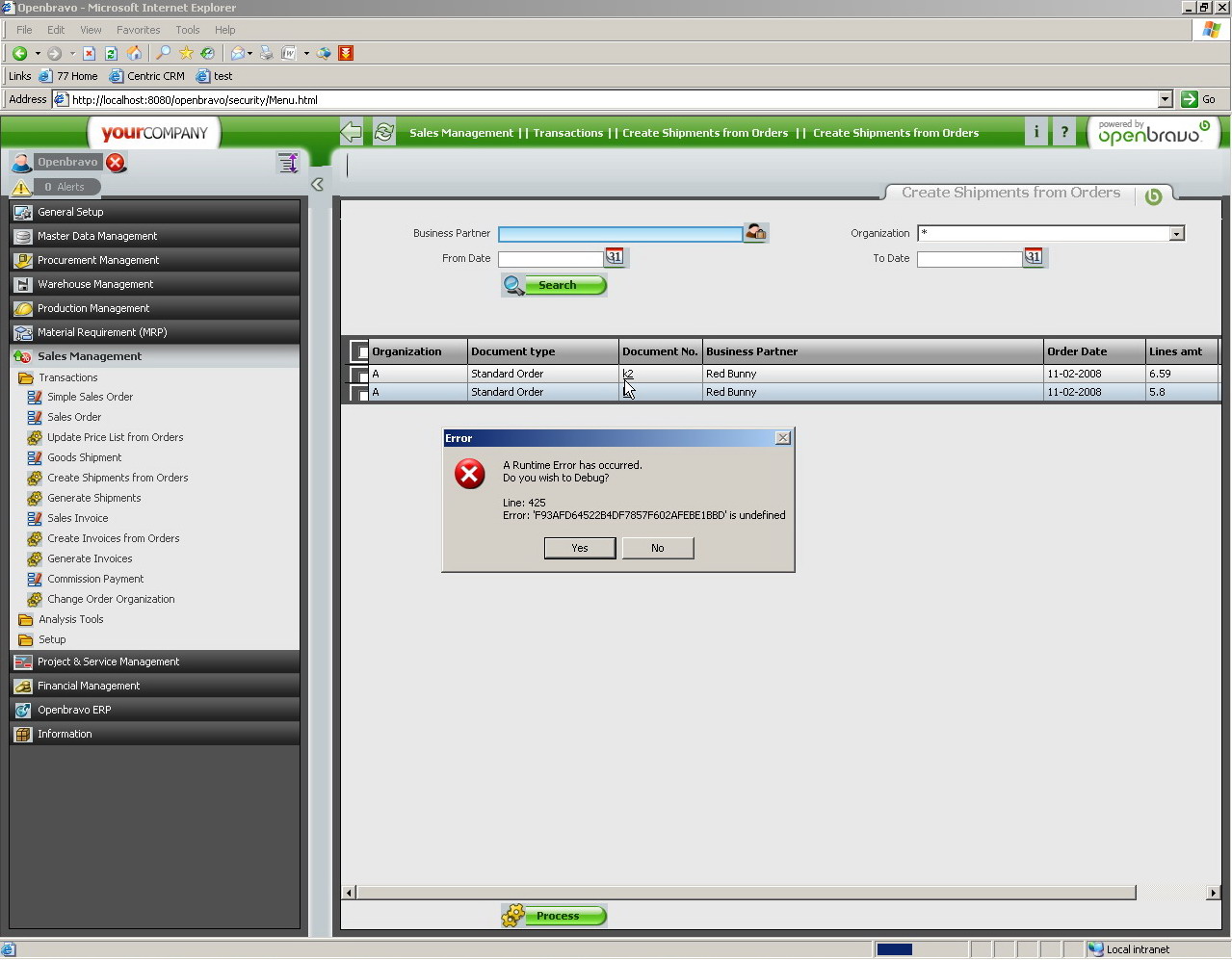Expand the Analysis Tools folder
This screenshot has width=1232, height=960.
tap(70, 619)
